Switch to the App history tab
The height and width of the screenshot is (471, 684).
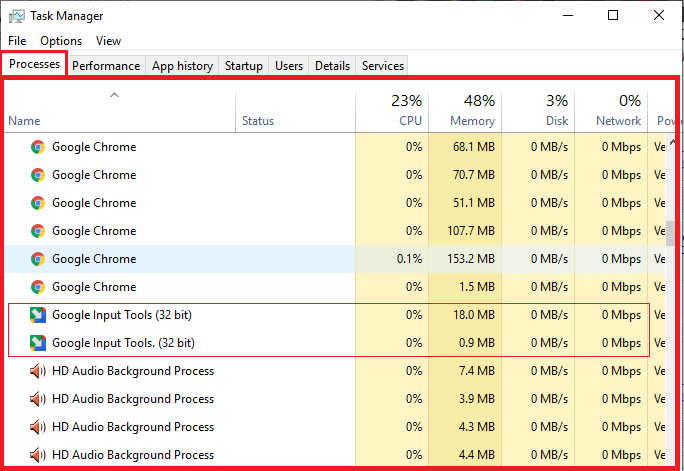(182, 66)
